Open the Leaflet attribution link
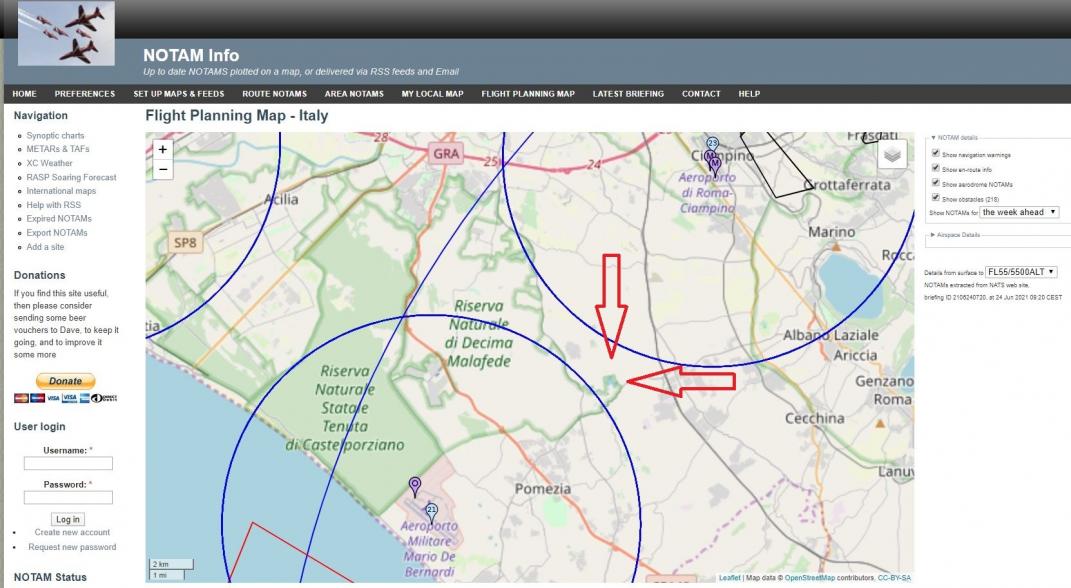This screenshot has height=588, width=1071. click(729, 578)
